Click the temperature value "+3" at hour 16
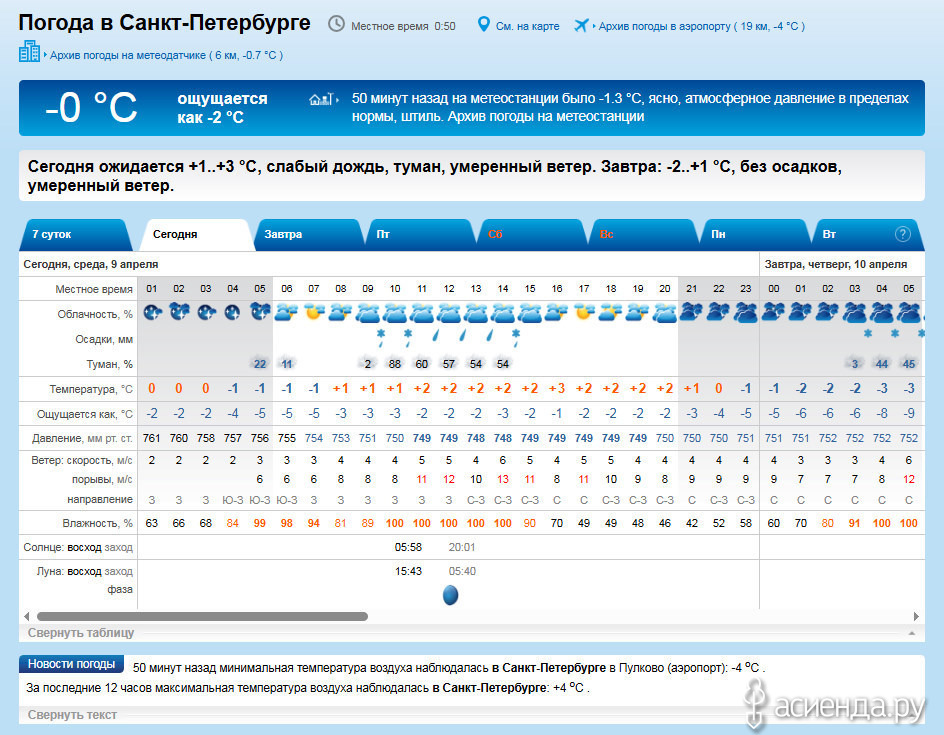This screenshot has height=735, width=944. point(557,389)
